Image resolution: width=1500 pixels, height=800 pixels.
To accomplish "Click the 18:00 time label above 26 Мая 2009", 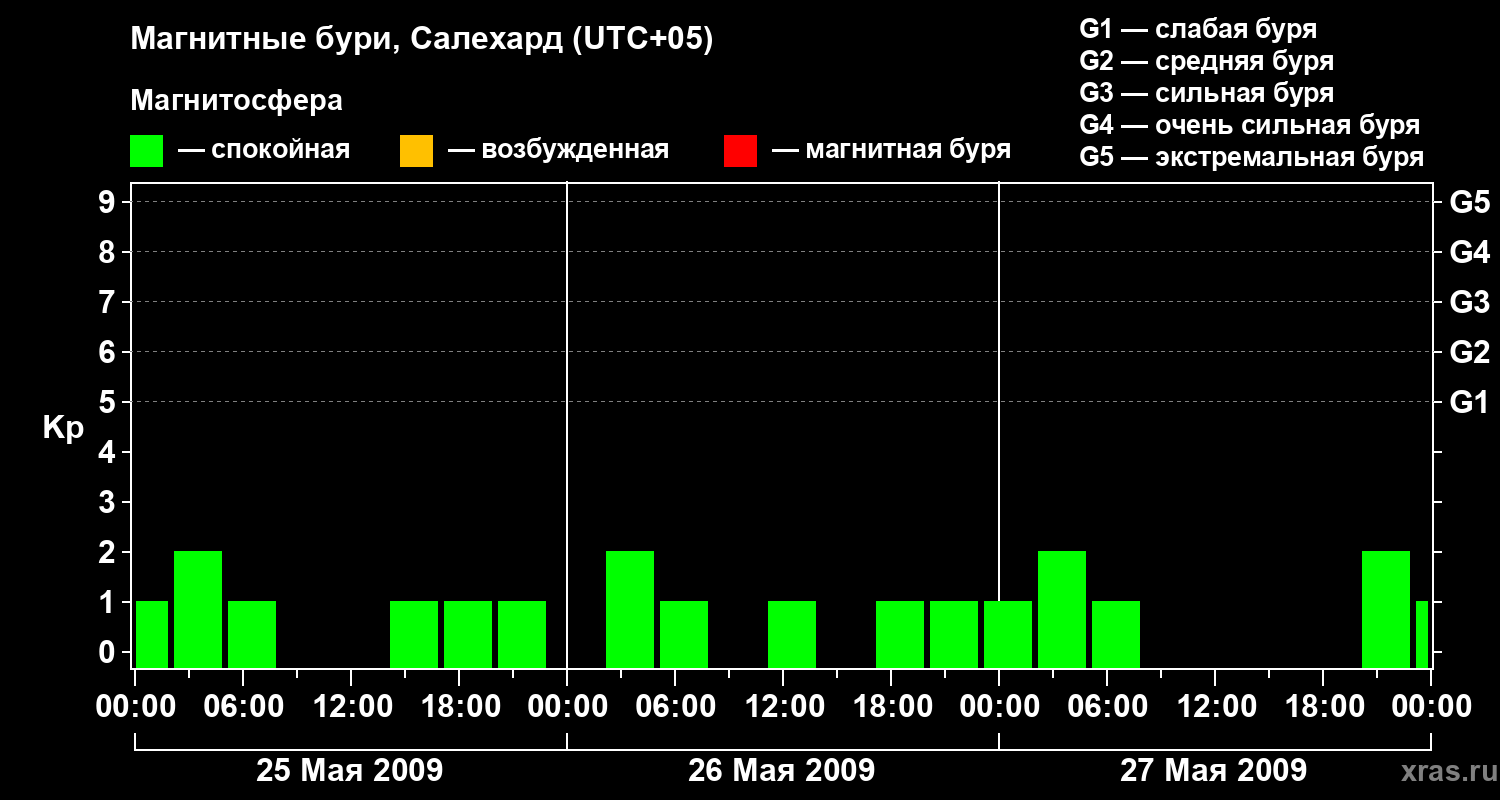I will [x=891, y=707].
